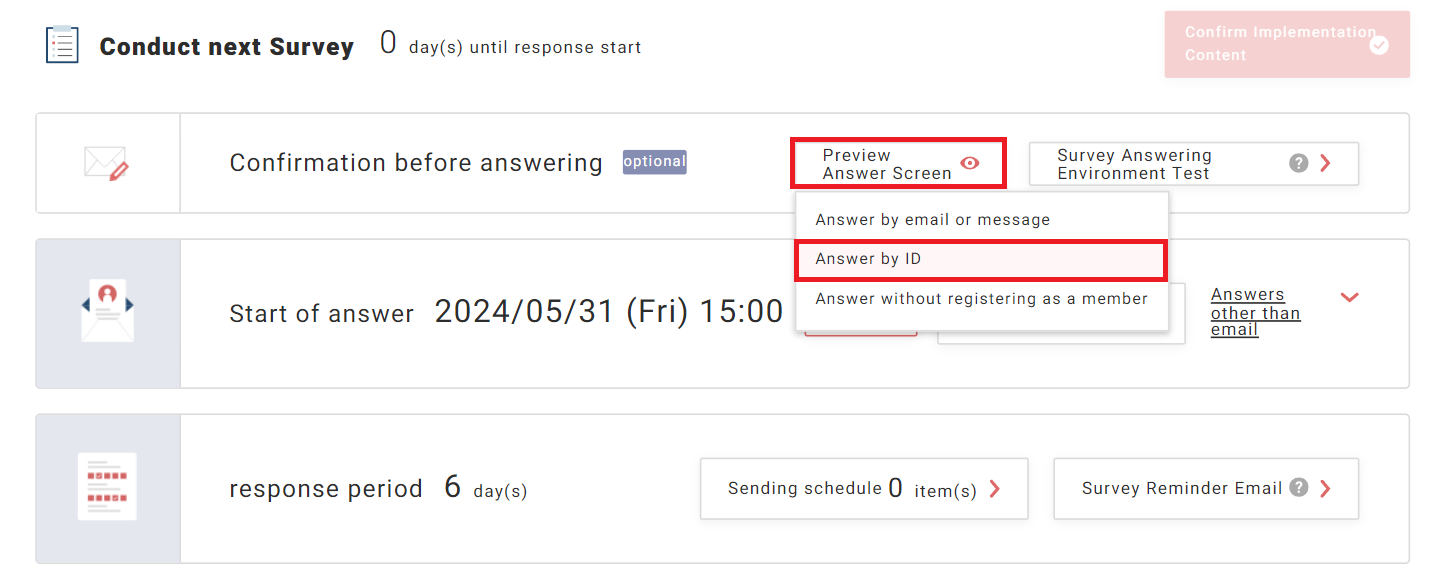This screenshot has width=1441, height=586.
Task: Open Survey Reminder Email settings
Action: [x=1205, y=489]
